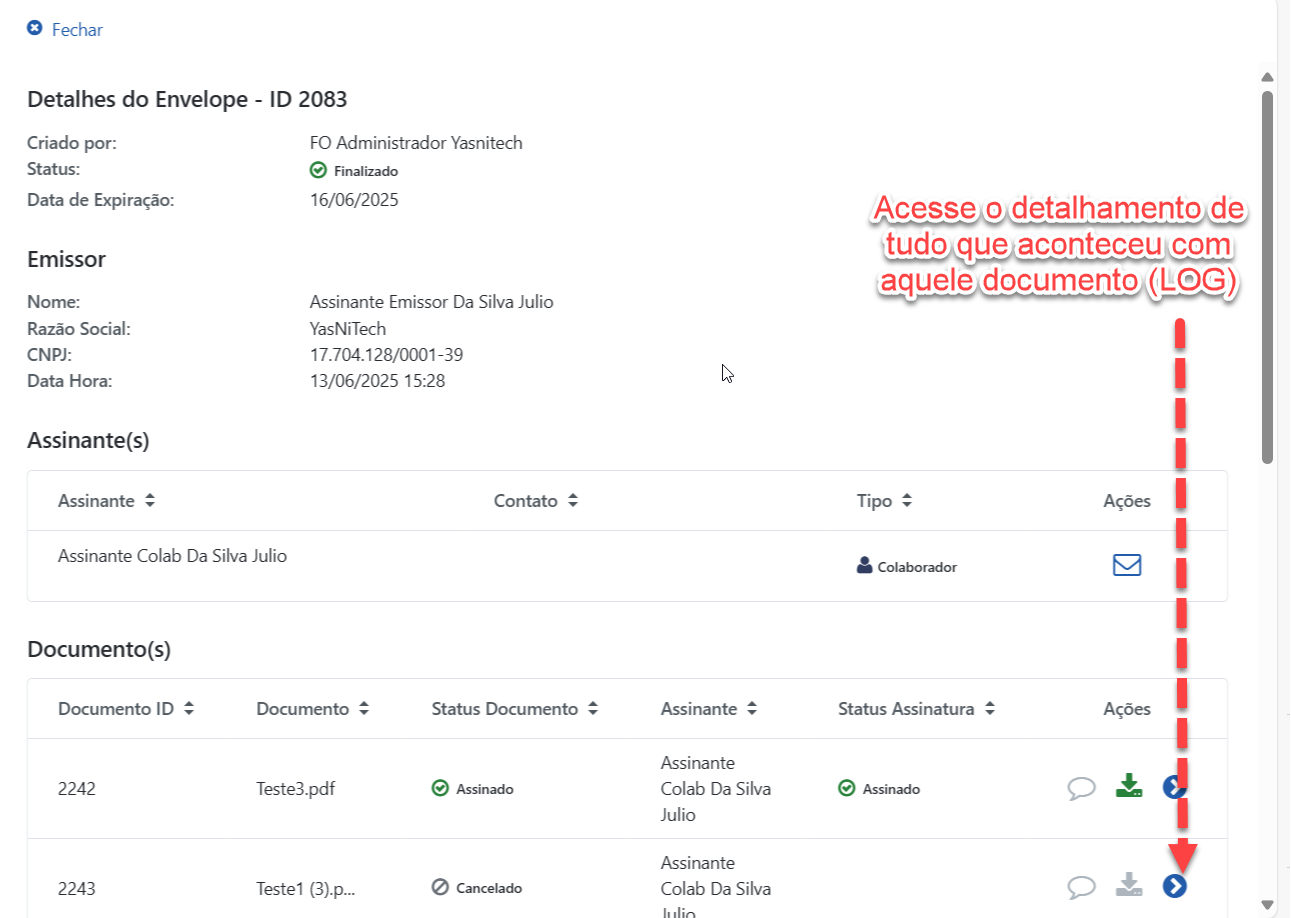Sort documents by Documento ID column
The width and height of the screenshot is (1291, 918).
pyautogui.click(x=126, y=709)
